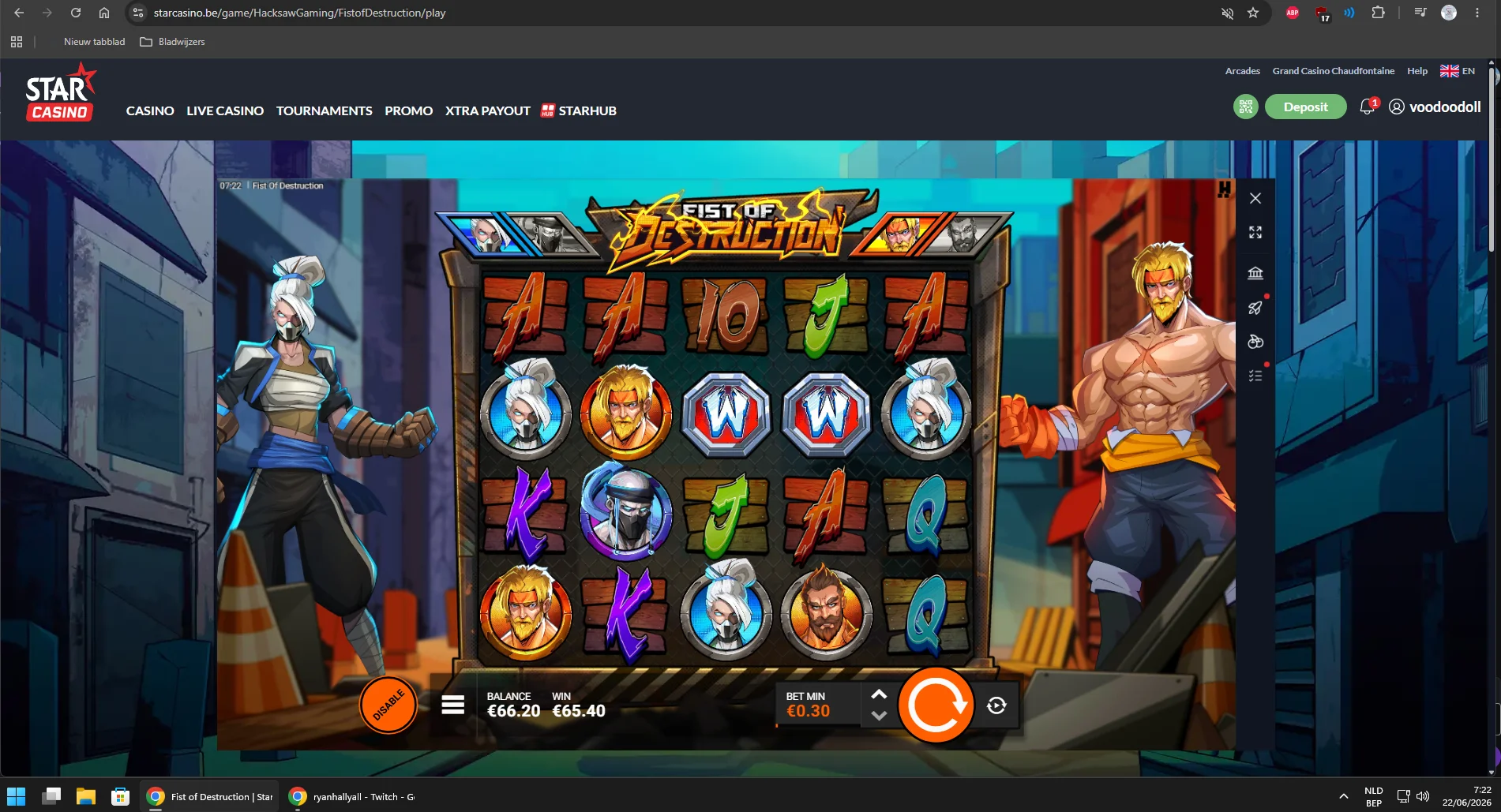This screenshot has height=812, width=1501.
Task: Follow the Arcades link
Action: tap(1243, 71)
